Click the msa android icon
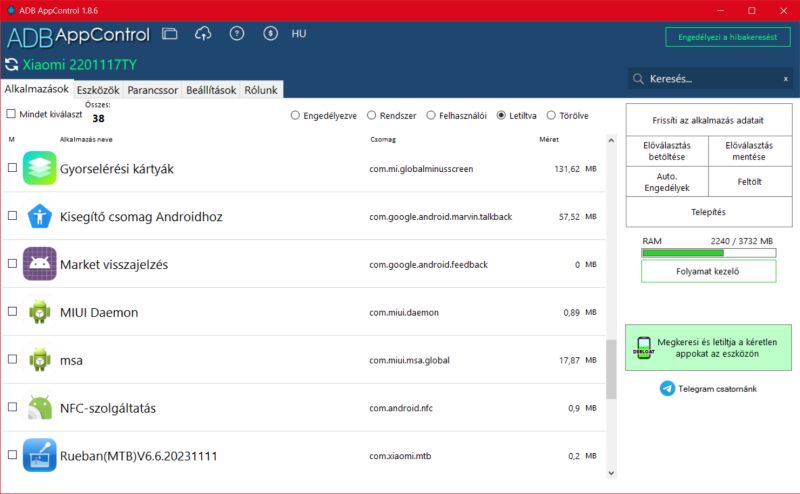Screen dimensions: 800x494 pos(40,360)
